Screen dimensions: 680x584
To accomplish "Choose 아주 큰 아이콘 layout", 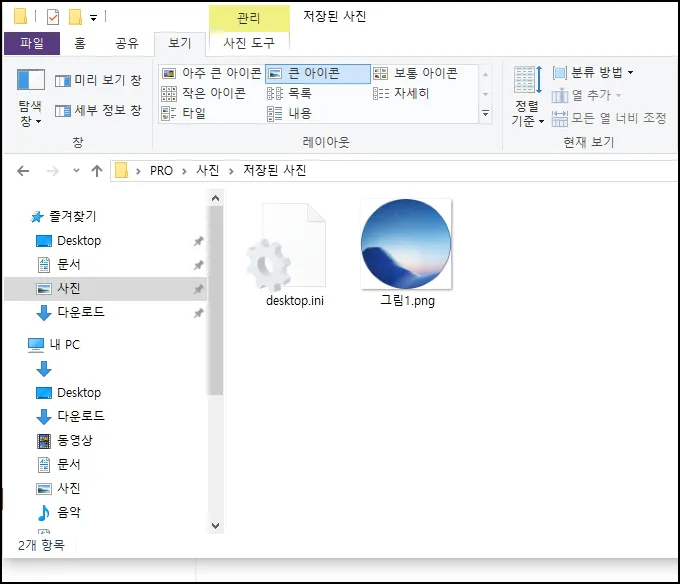I will (x=211, y=73).
